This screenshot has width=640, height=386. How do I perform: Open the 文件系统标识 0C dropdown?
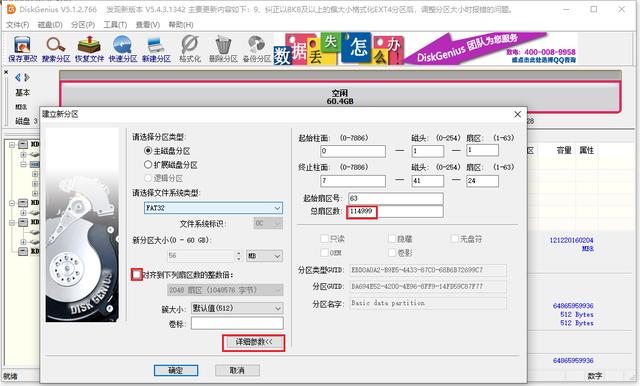[x=268, y=223]
